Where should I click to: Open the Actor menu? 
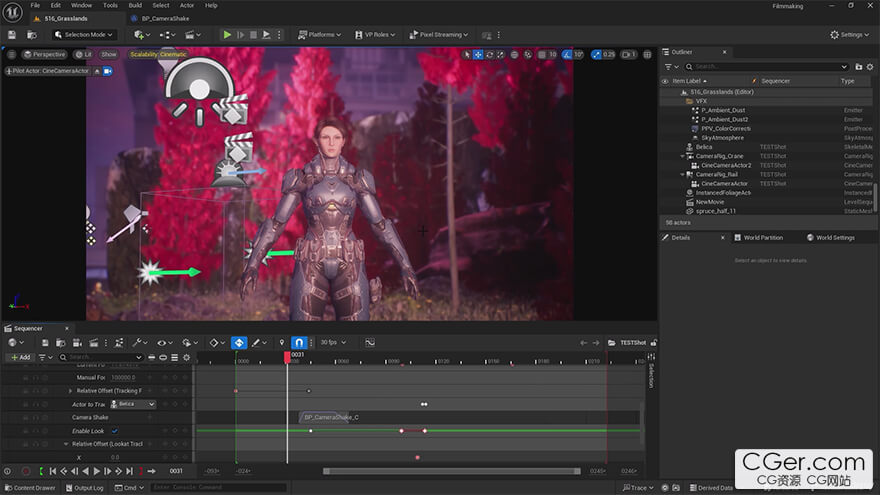(187, 6)
